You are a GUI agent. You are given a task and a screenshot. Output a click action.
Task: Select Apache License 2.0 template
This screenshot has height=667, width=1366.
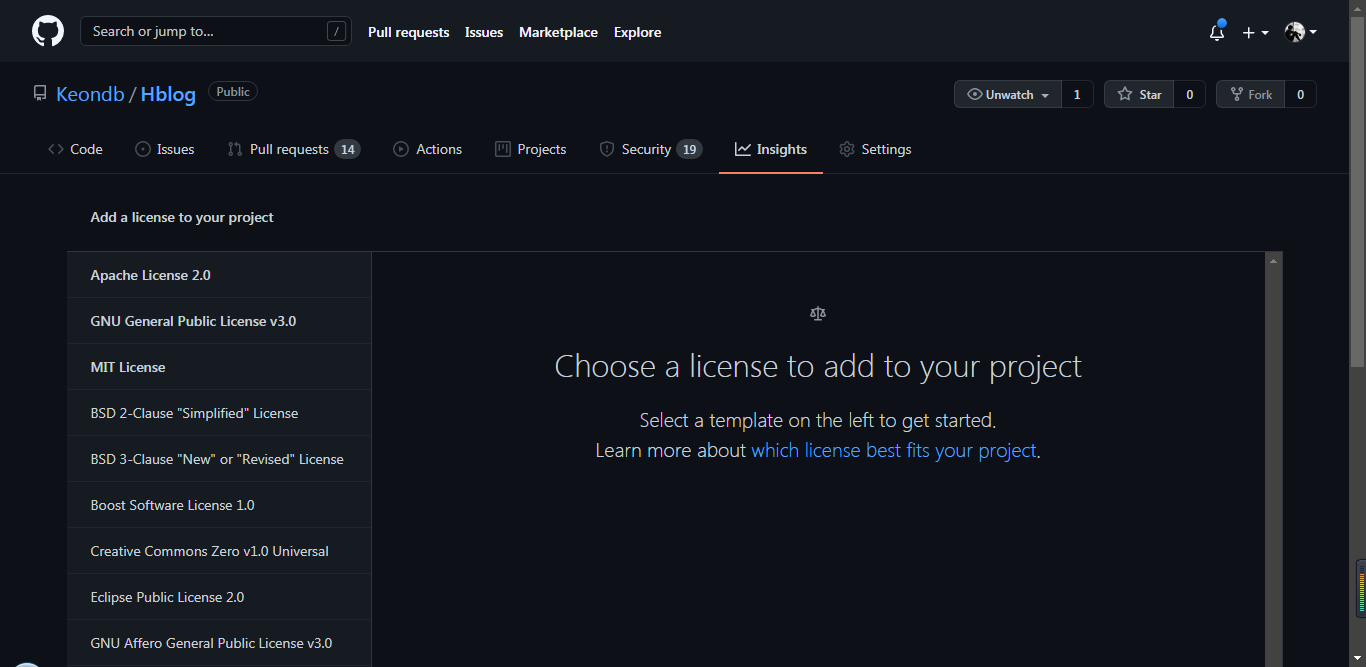pyautogui.click(x=219, y=275)
